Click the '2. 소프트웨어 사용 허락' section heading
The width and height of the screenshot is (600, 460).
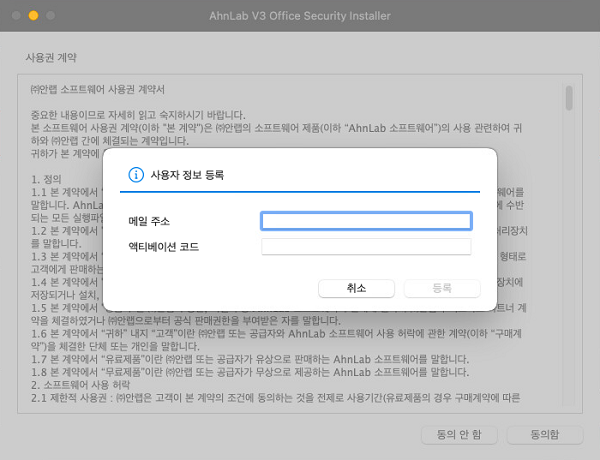click(80, 385)
